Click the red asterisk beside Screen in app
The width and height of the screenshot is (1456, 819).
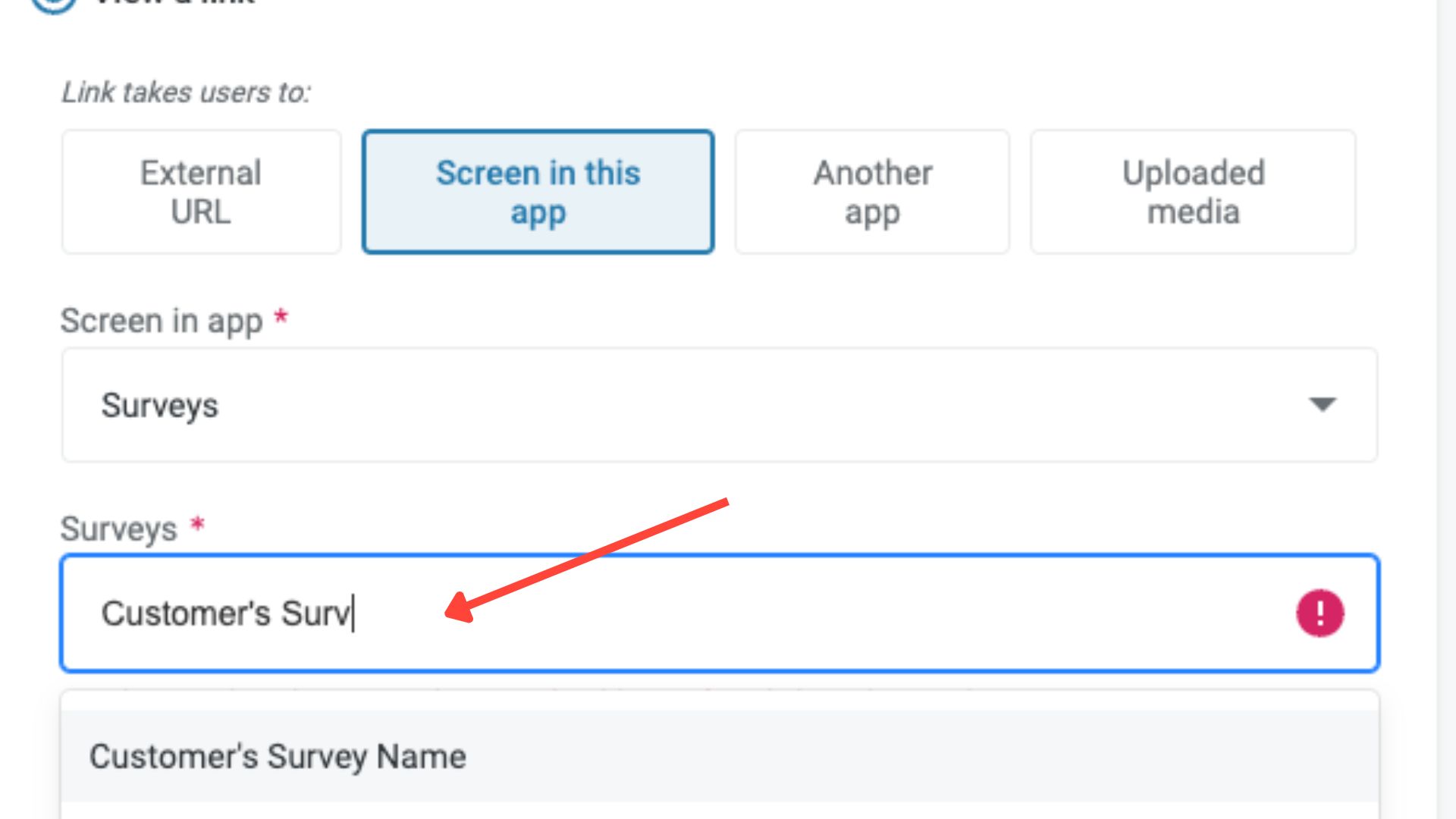coord(281,316)
